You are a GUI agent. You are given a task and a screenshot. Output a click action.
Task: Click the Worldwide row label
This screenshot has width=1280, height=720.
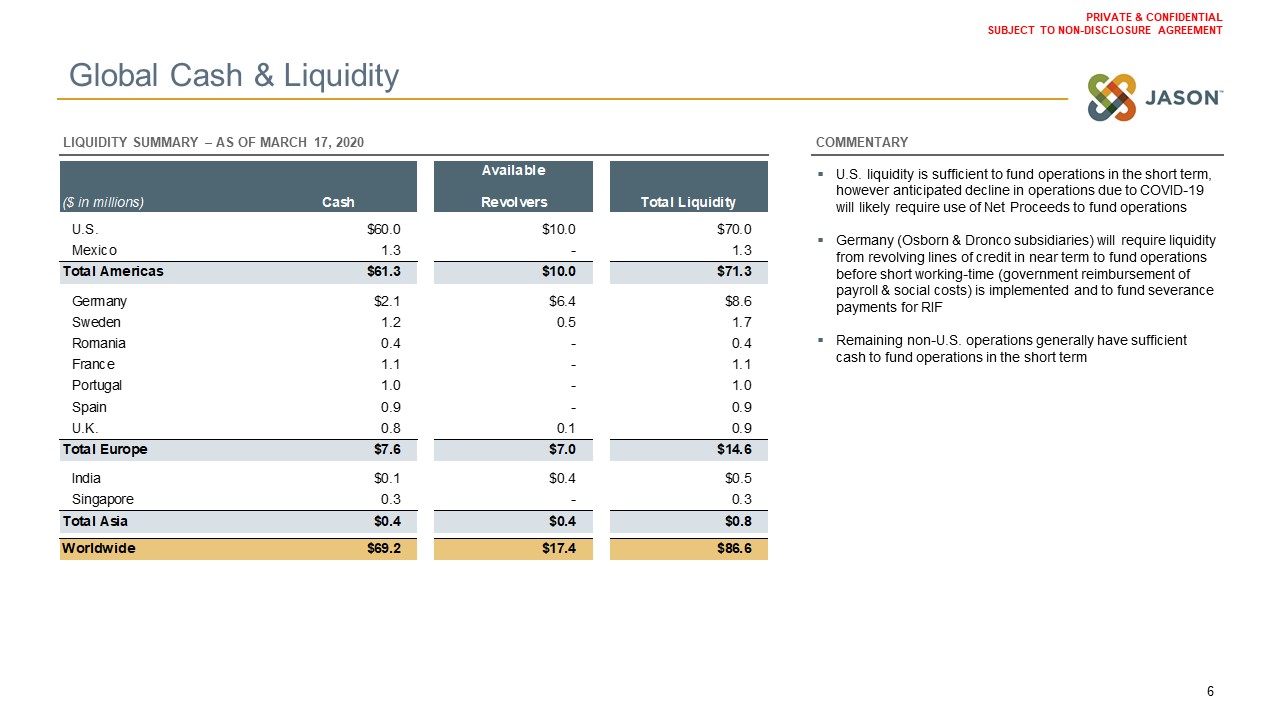(98, 548)
